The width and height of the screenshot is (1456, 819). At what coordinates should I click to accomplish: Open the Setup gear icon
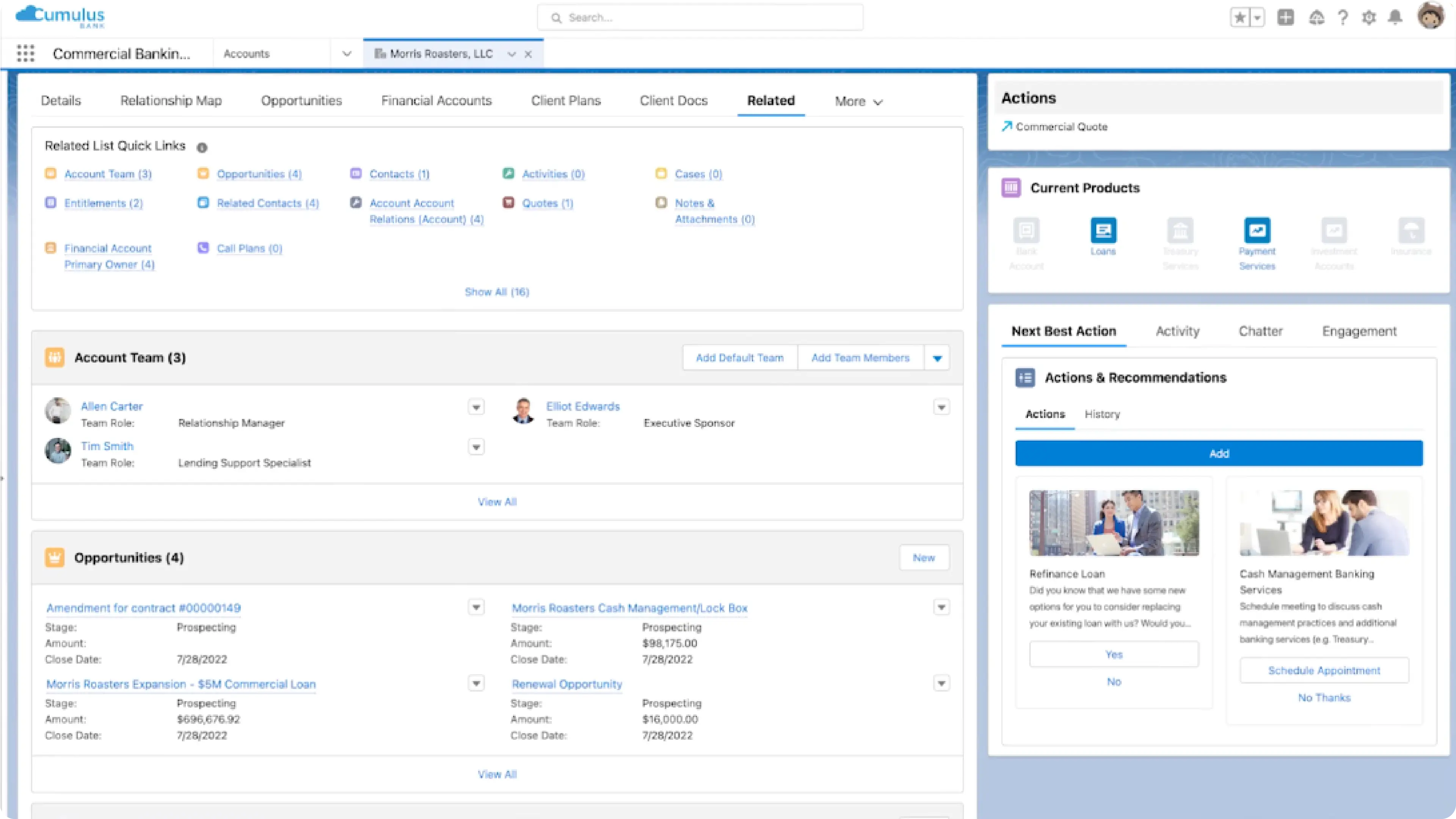[1368, 17]
